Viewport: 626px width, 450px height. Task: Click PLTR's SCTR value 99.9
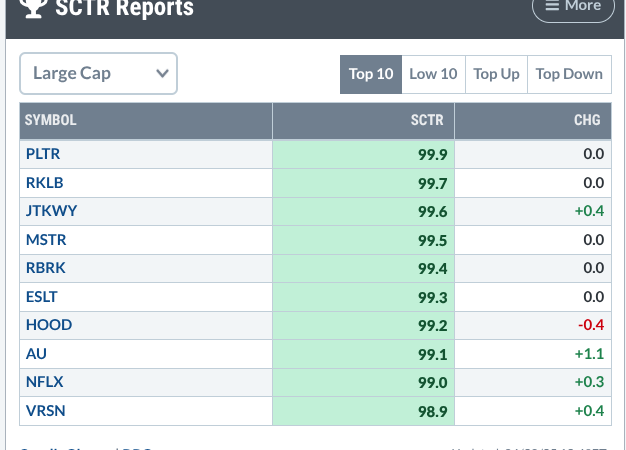coord(432,155)
